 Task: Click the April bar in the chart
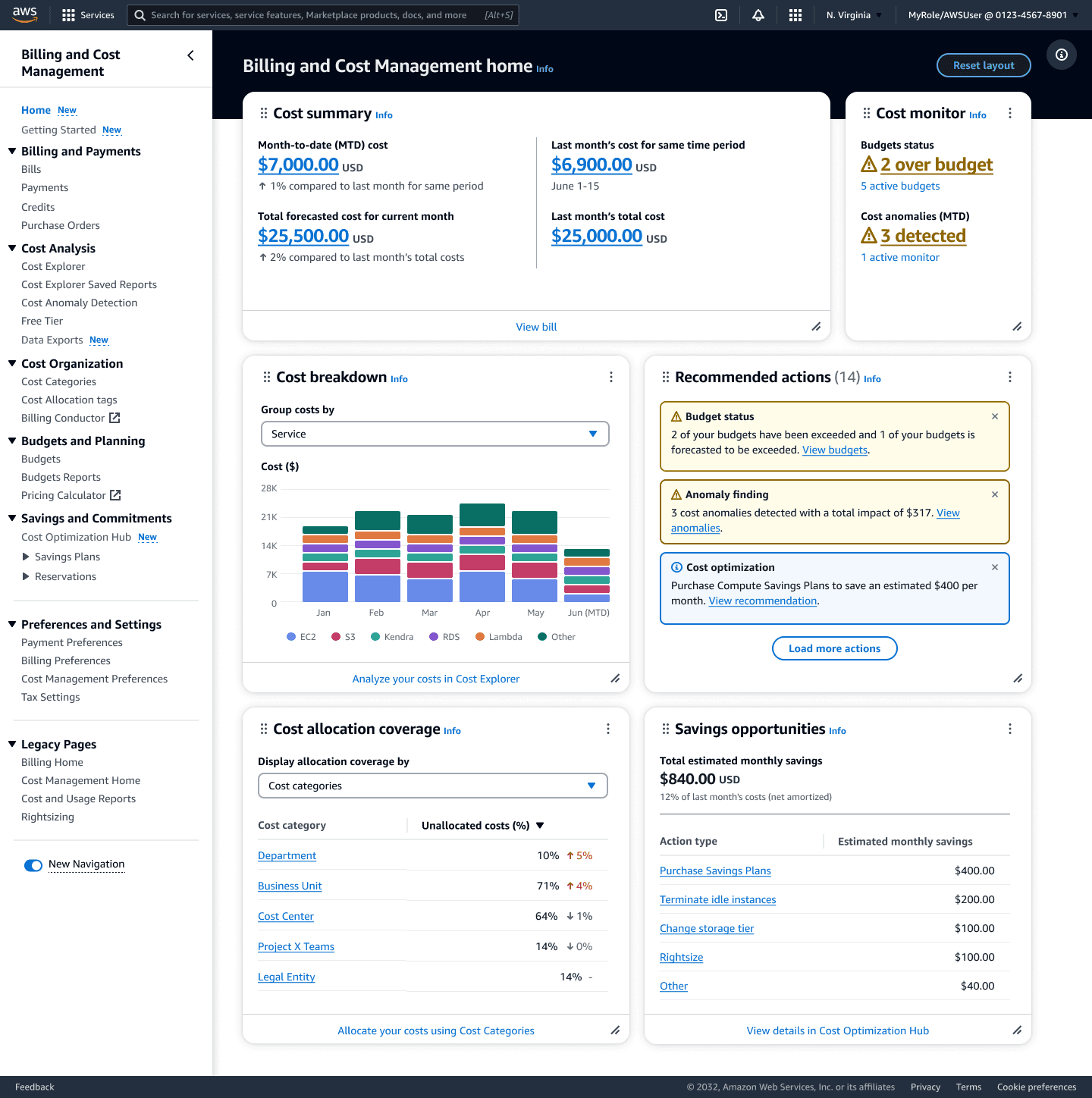point(482,553)
